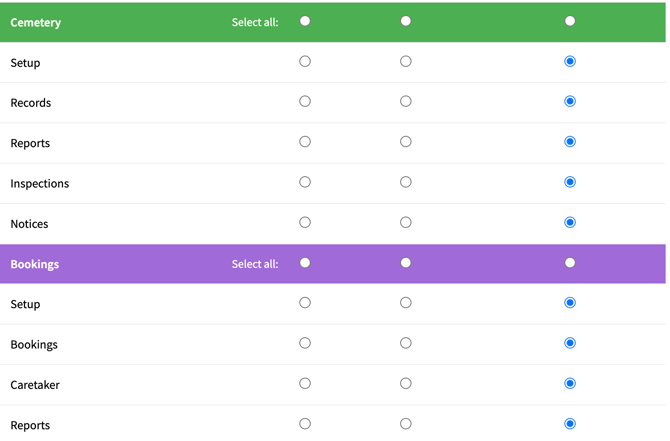Select middle Select all radio in Bookings header

405,263
